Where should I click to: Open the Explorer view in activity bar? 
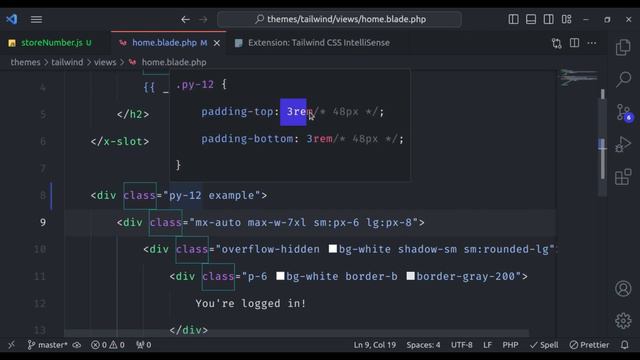623,47
